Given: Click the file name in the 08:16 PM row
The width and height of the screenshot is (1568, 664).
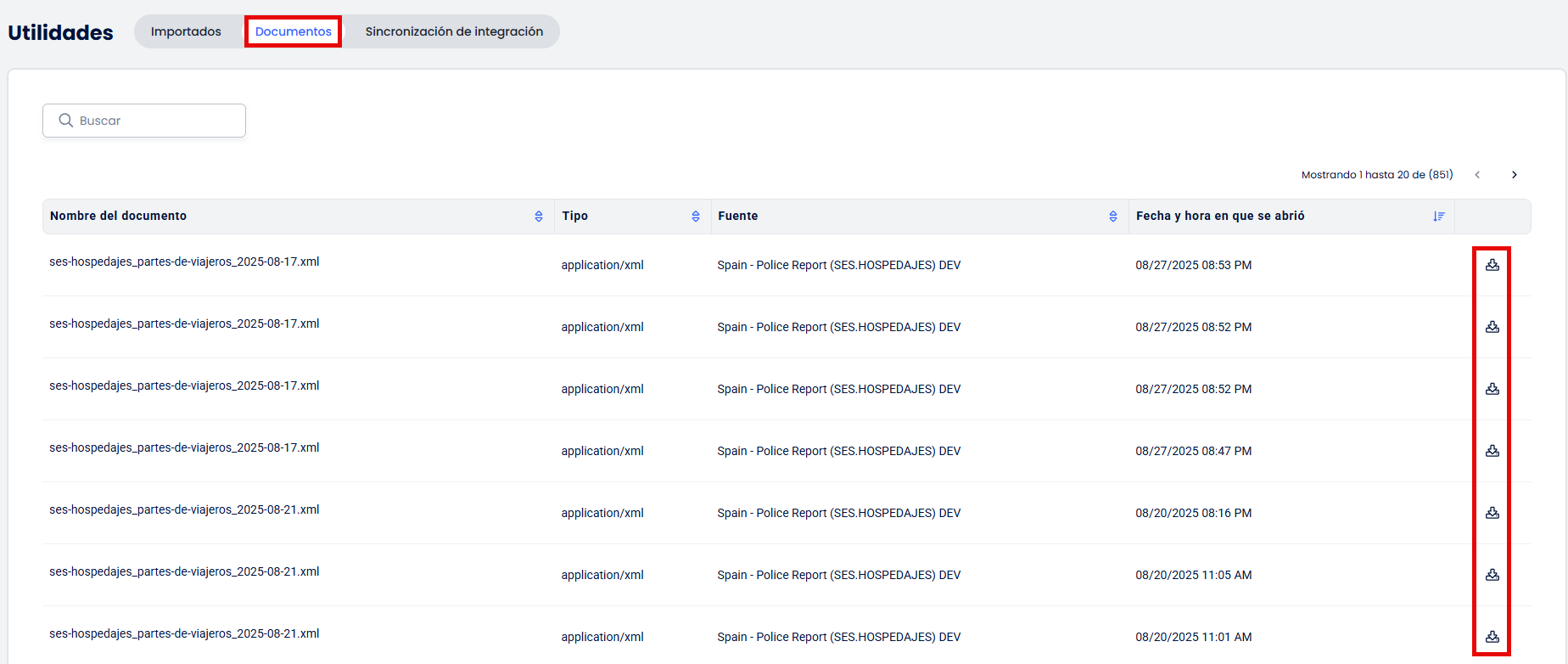Looking at the screenshot, I should (184, 509).
